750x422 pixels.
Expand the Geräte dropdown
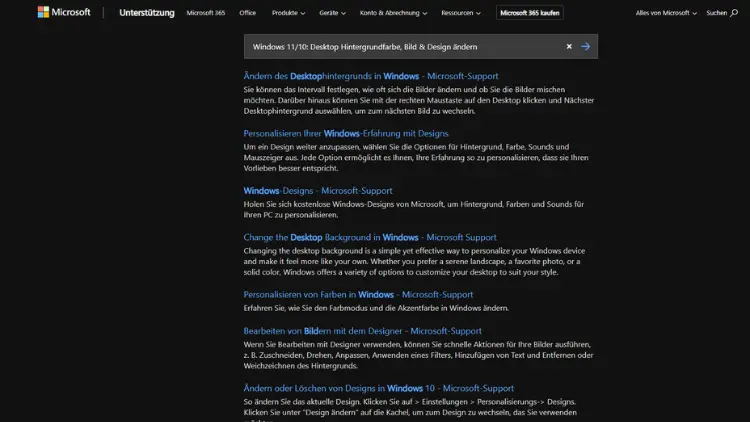tap(332, 13)
